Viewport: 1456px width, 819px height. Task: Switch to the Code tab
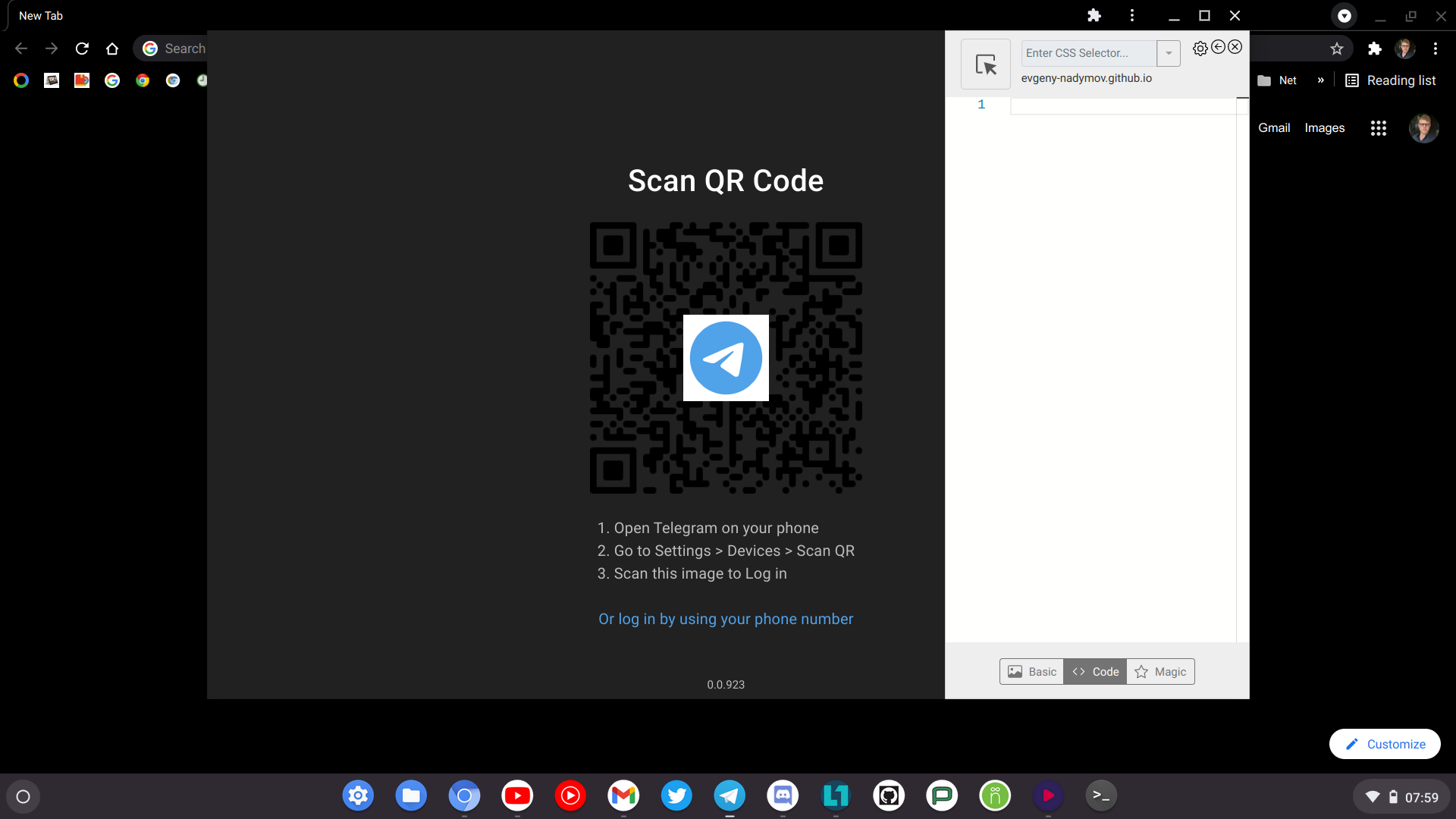coord(1095,672)
